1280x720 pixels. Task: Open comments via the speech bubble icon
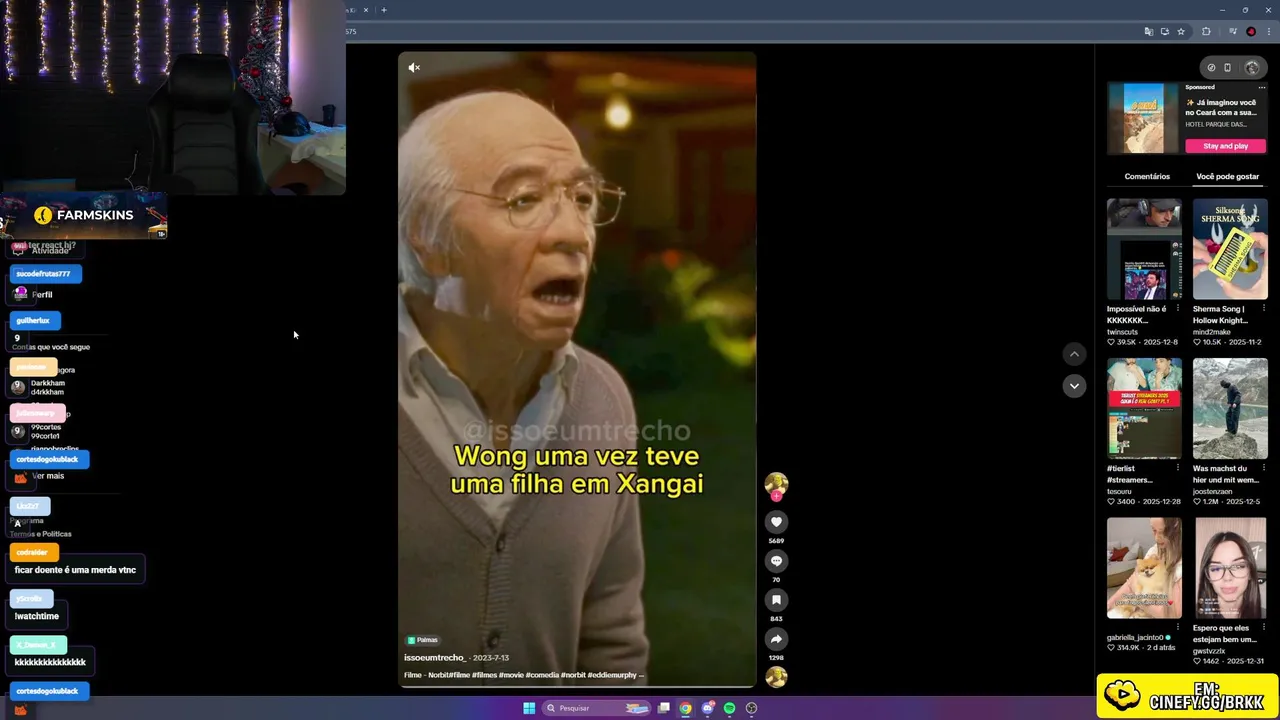point(776,561)
